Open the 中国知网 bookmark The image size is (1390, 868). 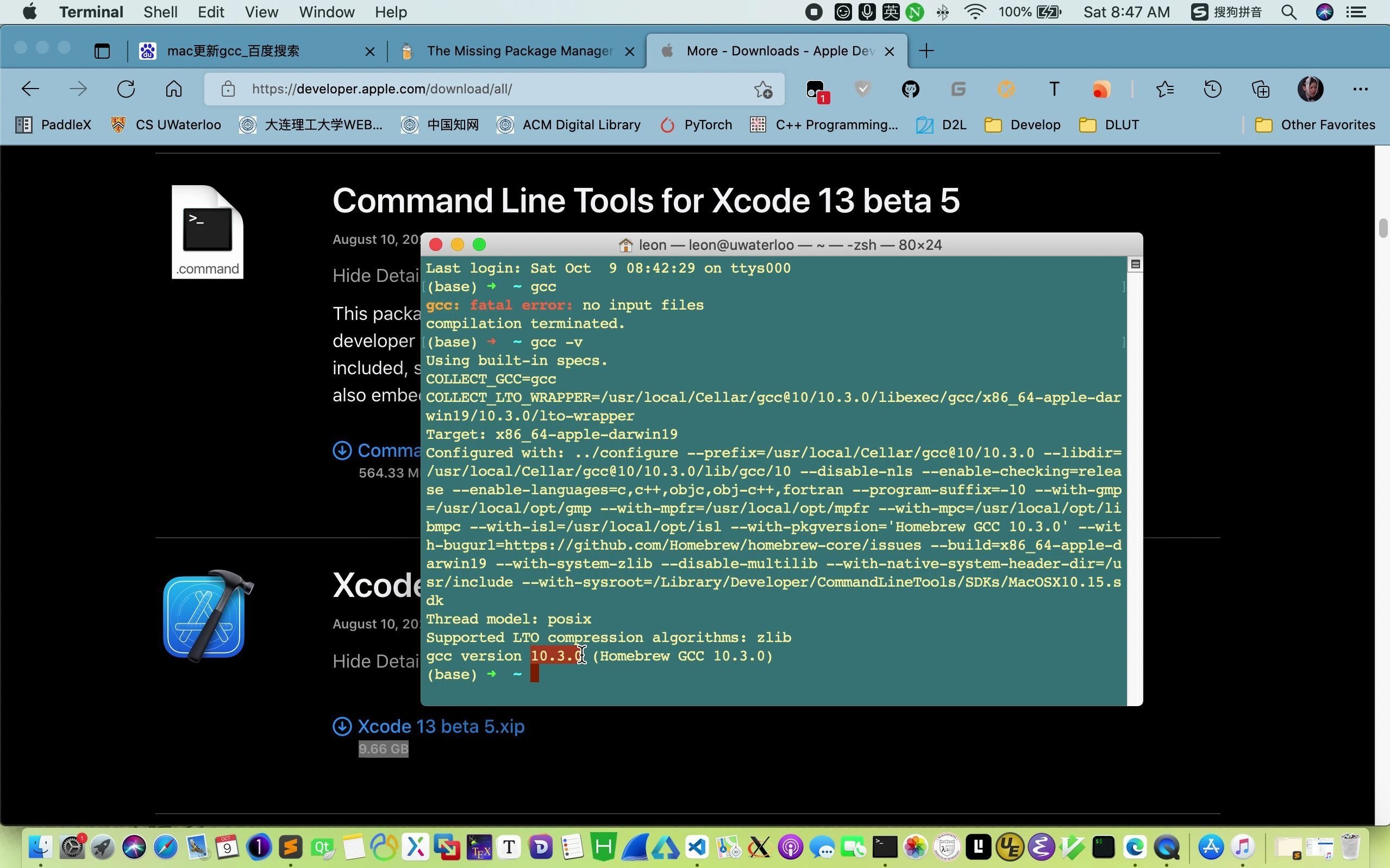click(440, 124)
